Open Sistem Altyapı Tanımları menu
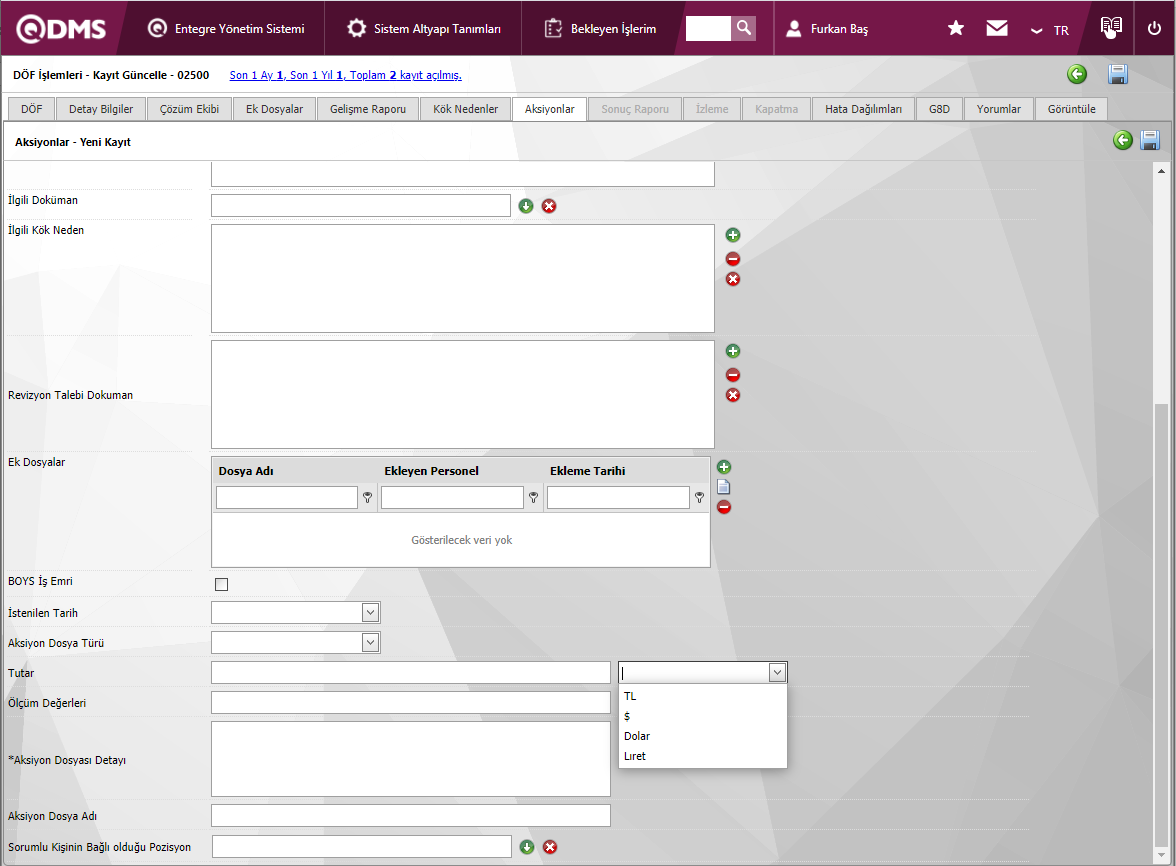 point(424,28)
